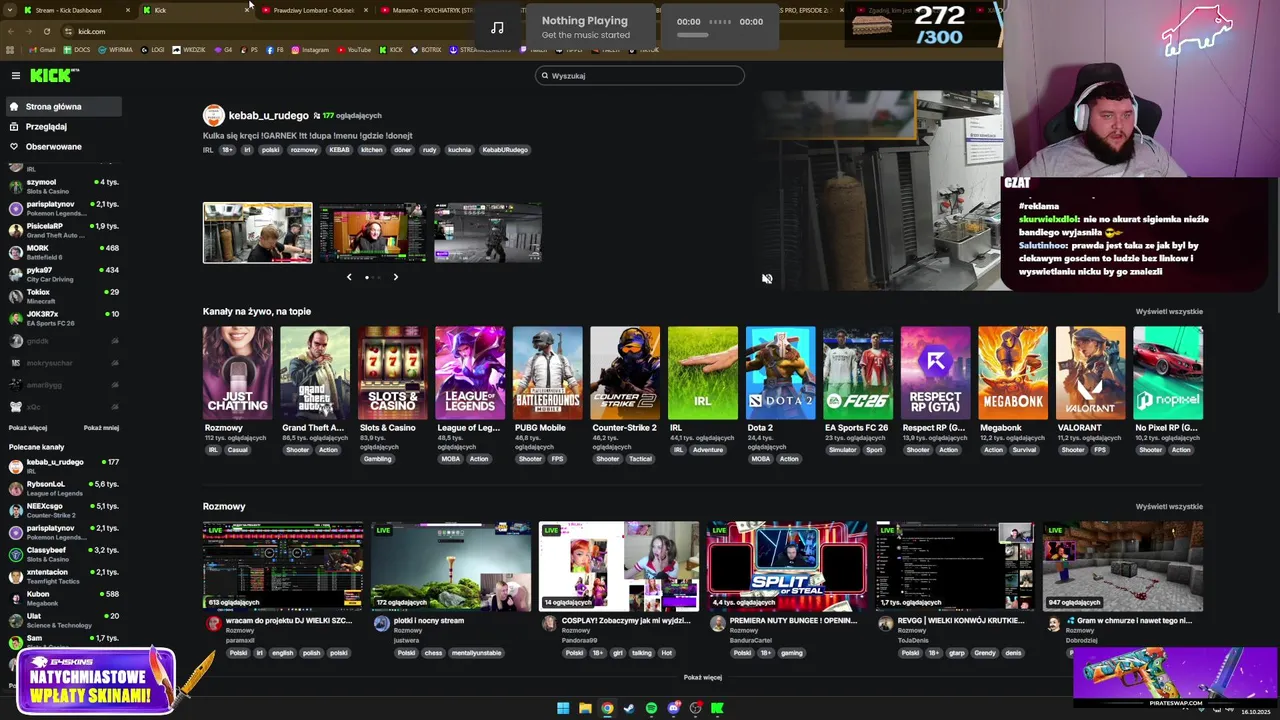Open the Classybeef recommended channel in the sidebar

tap(62, 554)
